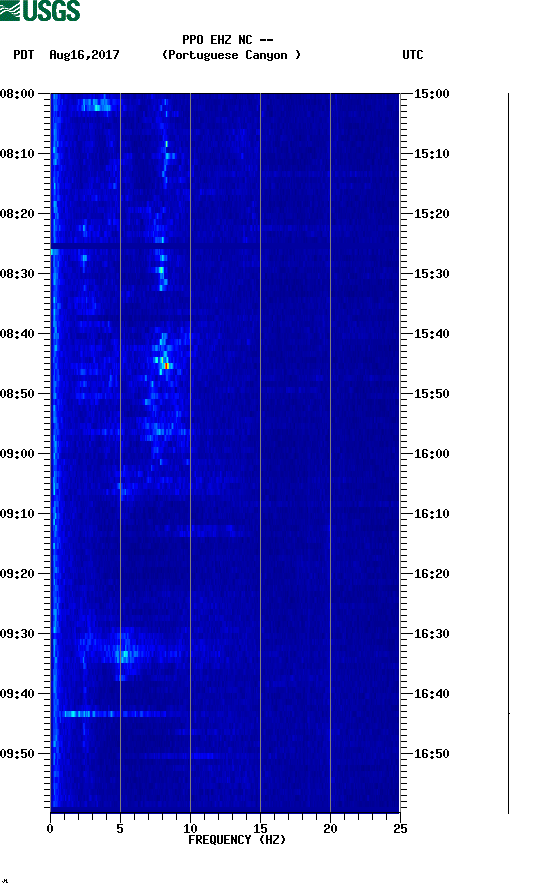The width and height of the screenshot is (552, 892).
Task: Click the '09:00' PDT time label
Action: [18, 454]
